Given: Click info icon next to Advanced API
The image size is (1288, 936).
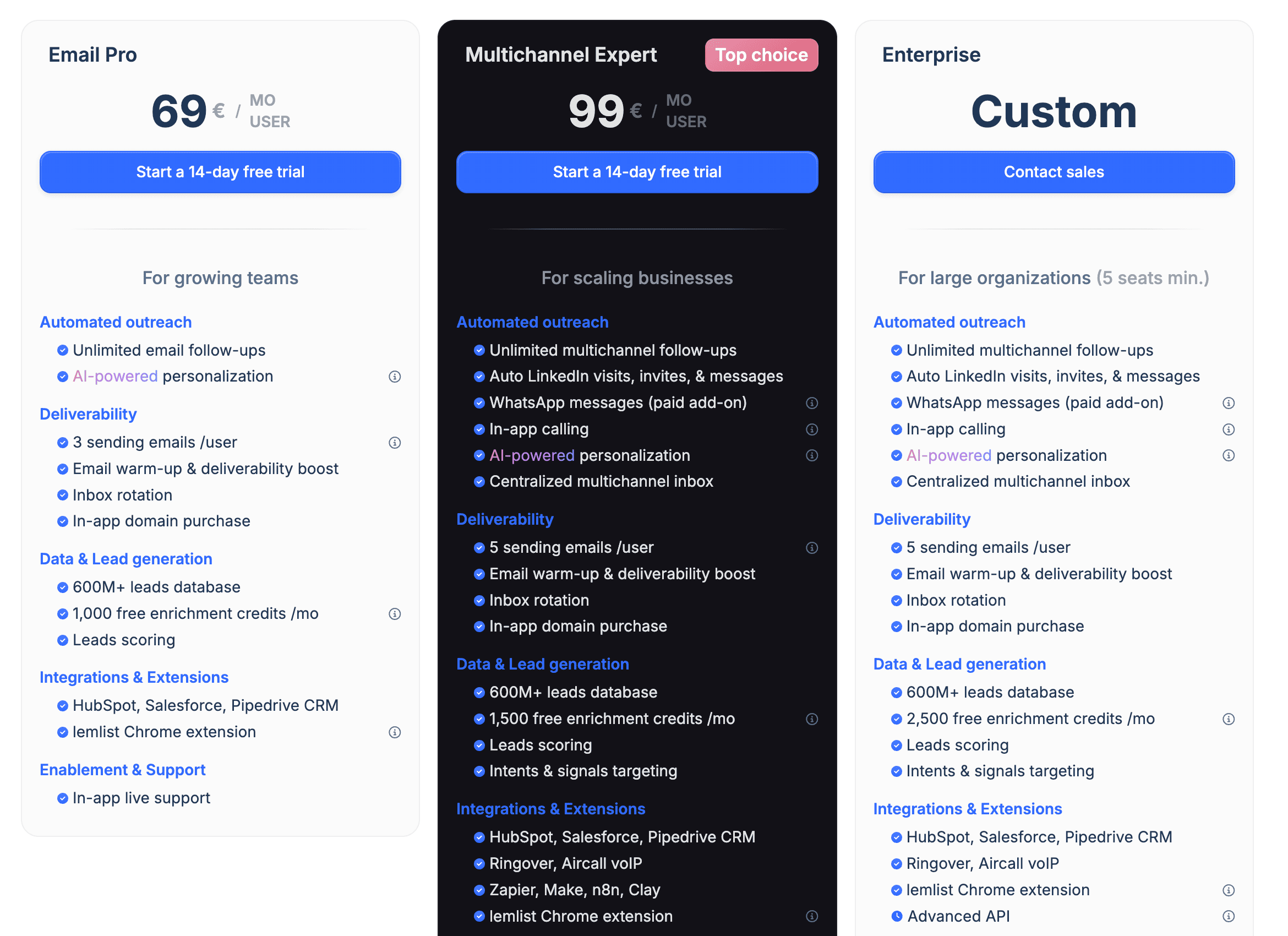Looking at the screenshot, I should (1229, 916).
